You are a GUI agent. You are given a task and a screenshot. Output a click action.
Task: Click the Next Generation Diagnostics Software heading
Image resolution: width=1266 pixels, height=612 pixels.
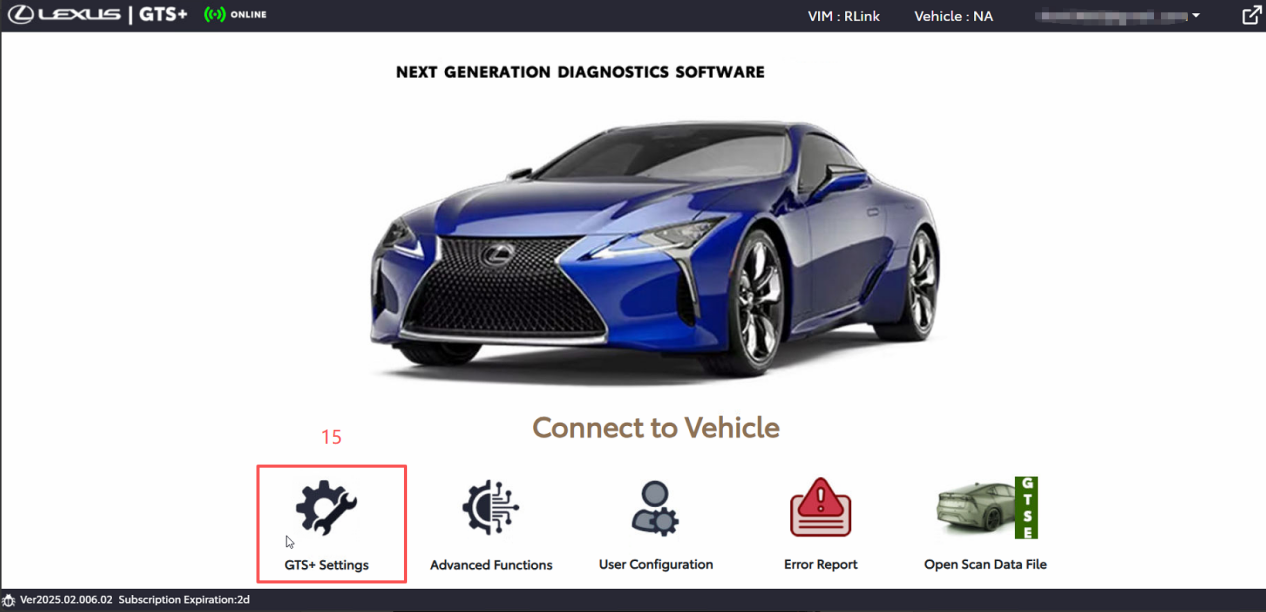point(580,72)
